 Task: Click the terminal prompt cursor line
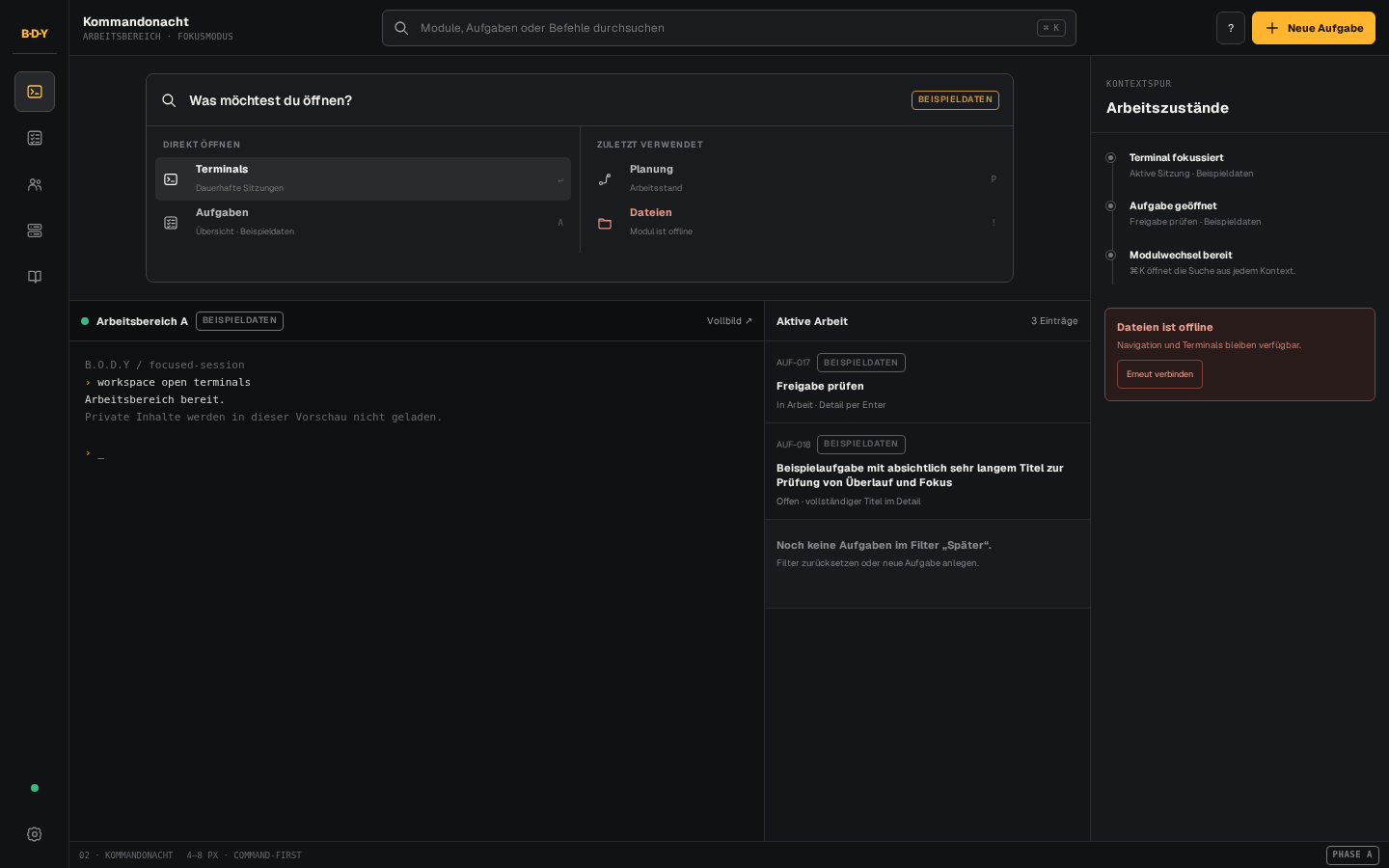[x=95, y=453]
